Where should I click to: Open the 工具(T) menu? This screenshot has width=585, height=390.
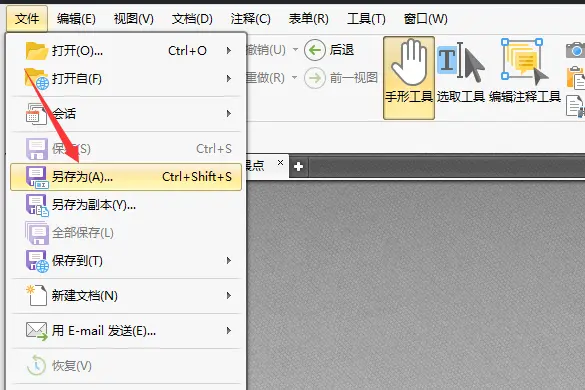(366, 18)
